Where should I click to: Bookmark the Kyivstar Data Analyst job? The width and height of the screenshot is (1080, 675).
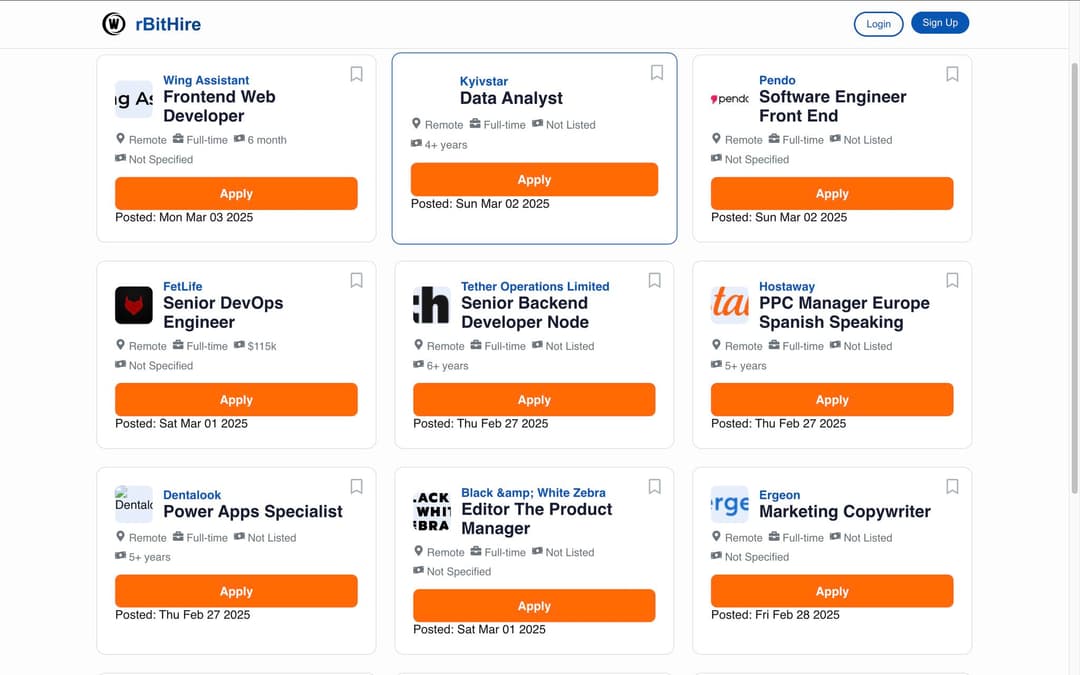click(x=657, y=72)
